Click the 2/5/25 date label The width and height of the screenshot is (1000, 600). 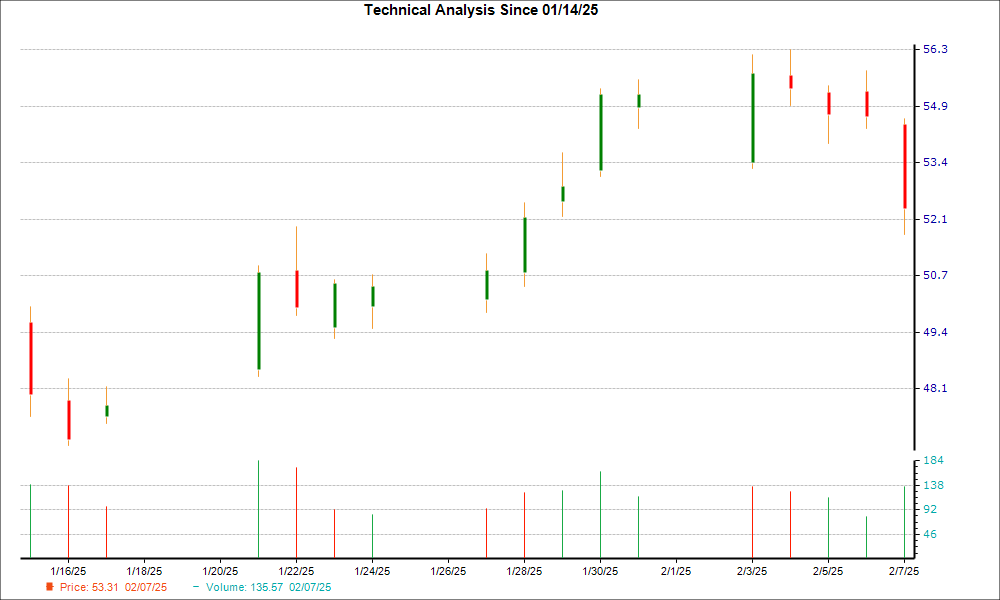(828, 571)
